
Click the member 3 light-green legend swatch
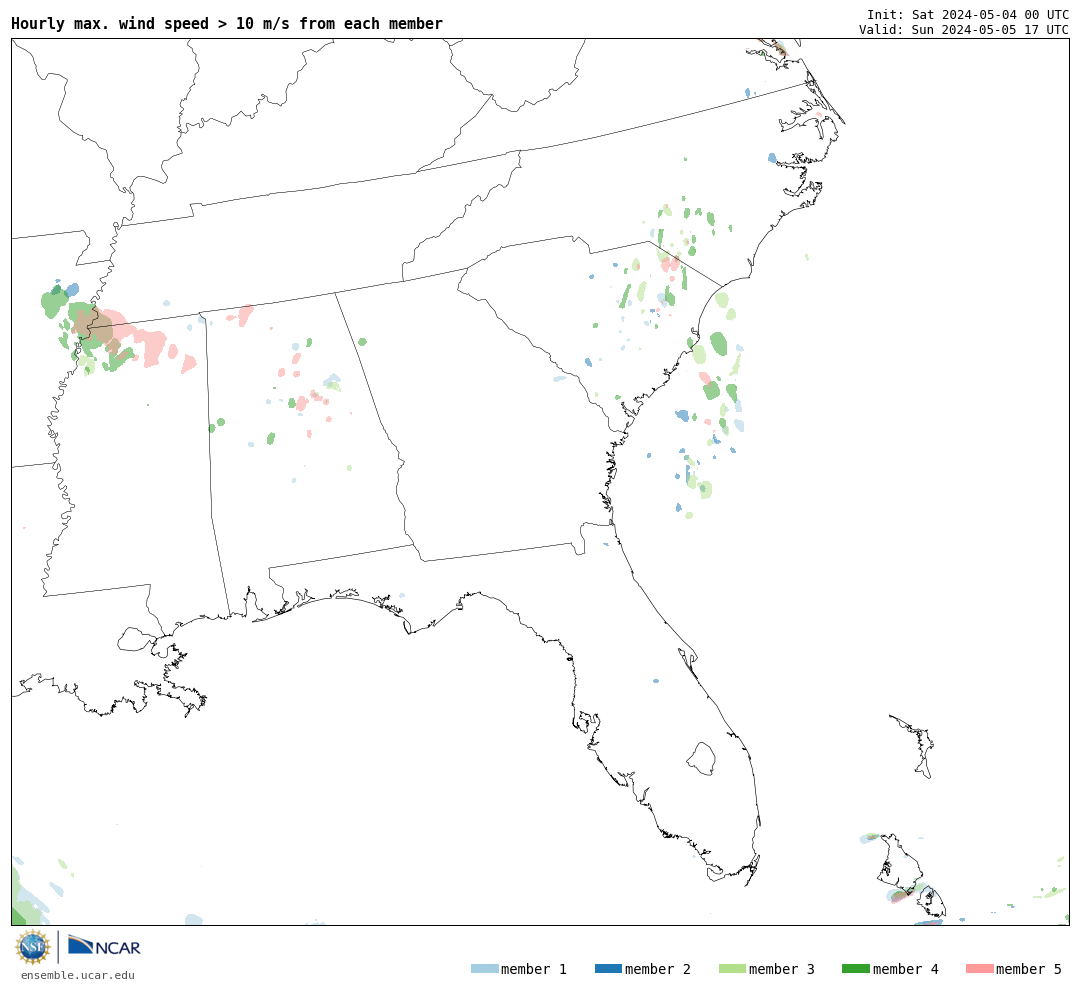(x=732, y=968)
